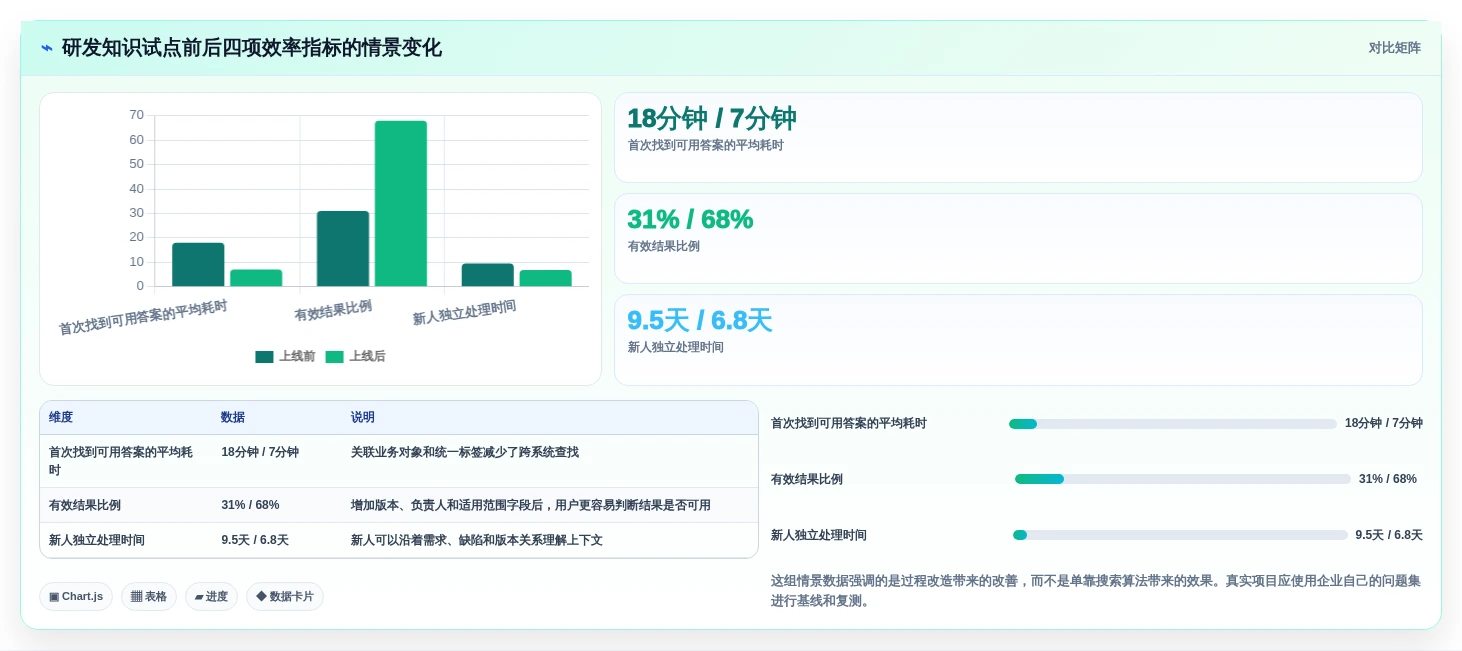
Task: Click chart axis label 新人独立处理时间
Action: coord(464,313)
